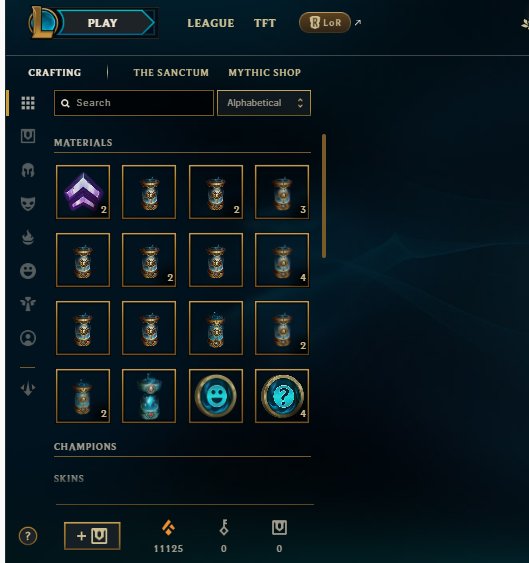Select the all-items grid filter icon
This screenshot has width=529, height=563.
(x=28, y=103)
